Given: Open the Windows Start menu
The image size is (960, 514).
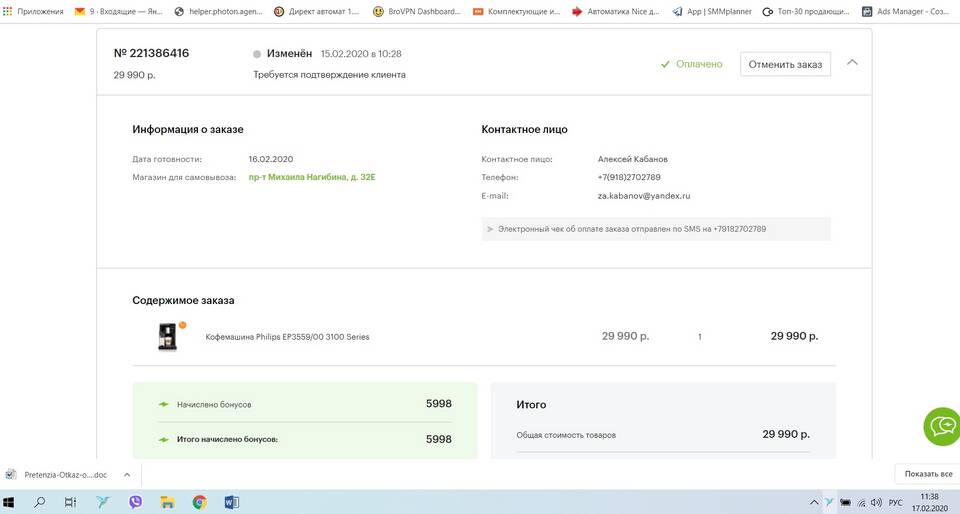Looking at the screenshot, I should [x=9, y=502].
